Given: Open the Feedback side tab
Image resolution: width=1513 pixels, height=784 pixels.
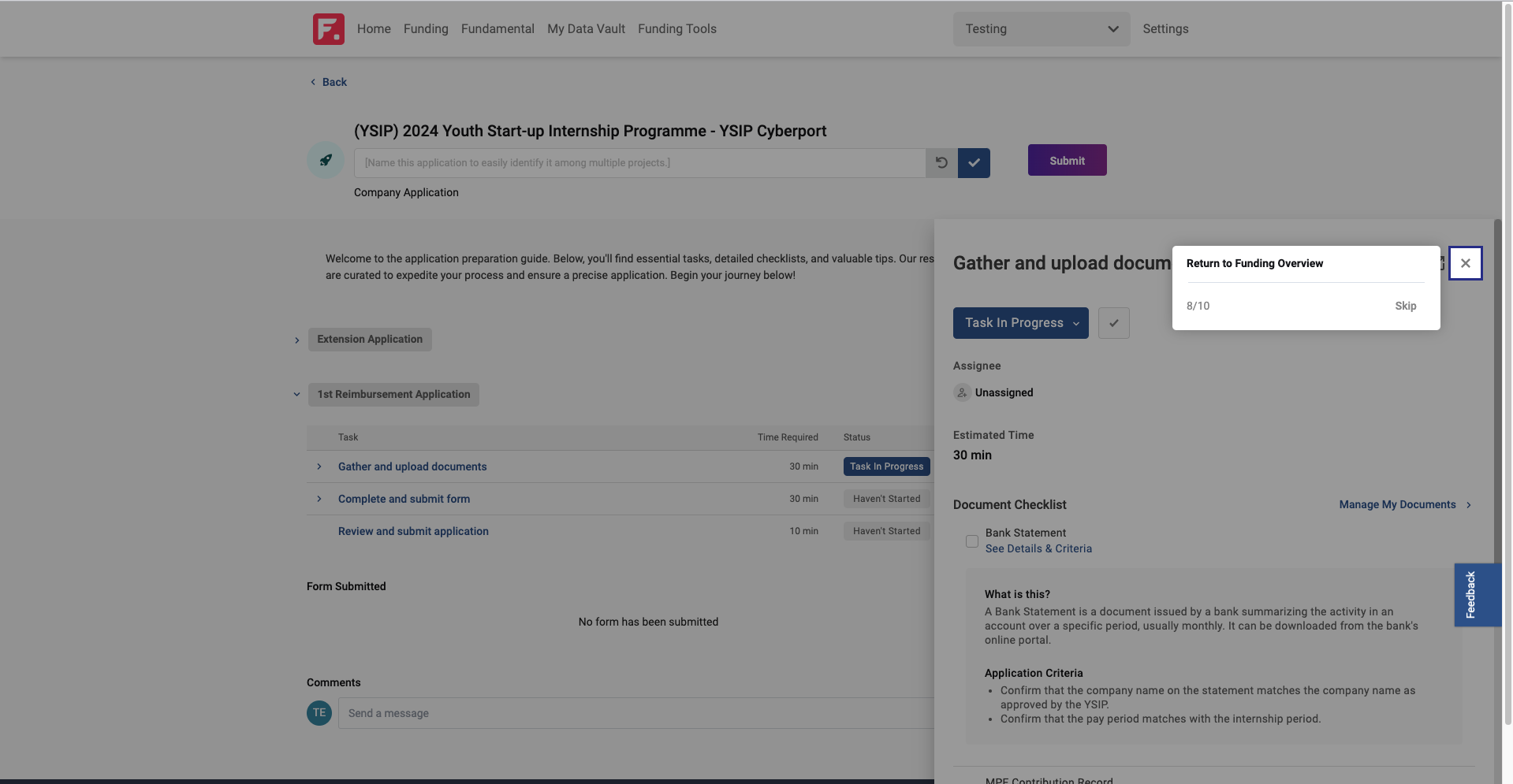Looking at the screenshot, I should [1478, 595].
